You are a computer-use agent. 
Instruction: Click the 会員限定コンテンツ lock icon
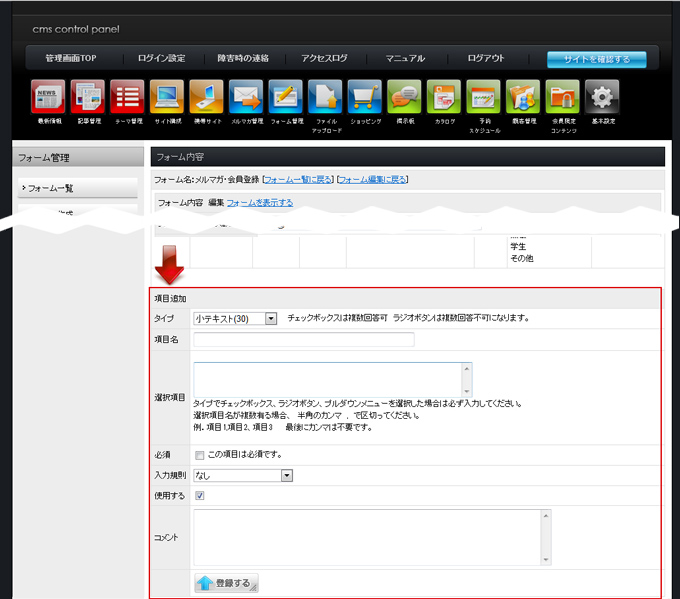point(563,97)
